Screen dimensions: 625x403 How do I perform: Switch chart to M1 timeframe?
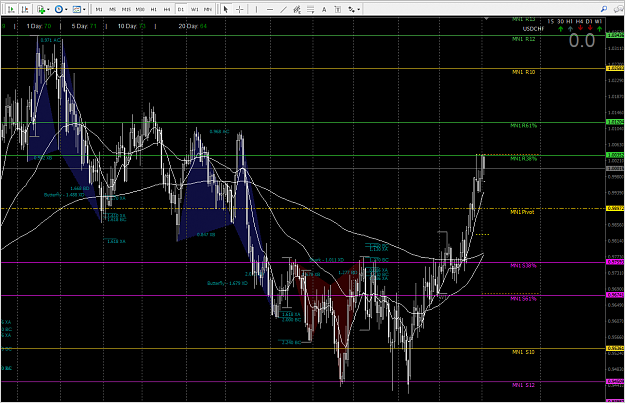click(x=99, y=9)
